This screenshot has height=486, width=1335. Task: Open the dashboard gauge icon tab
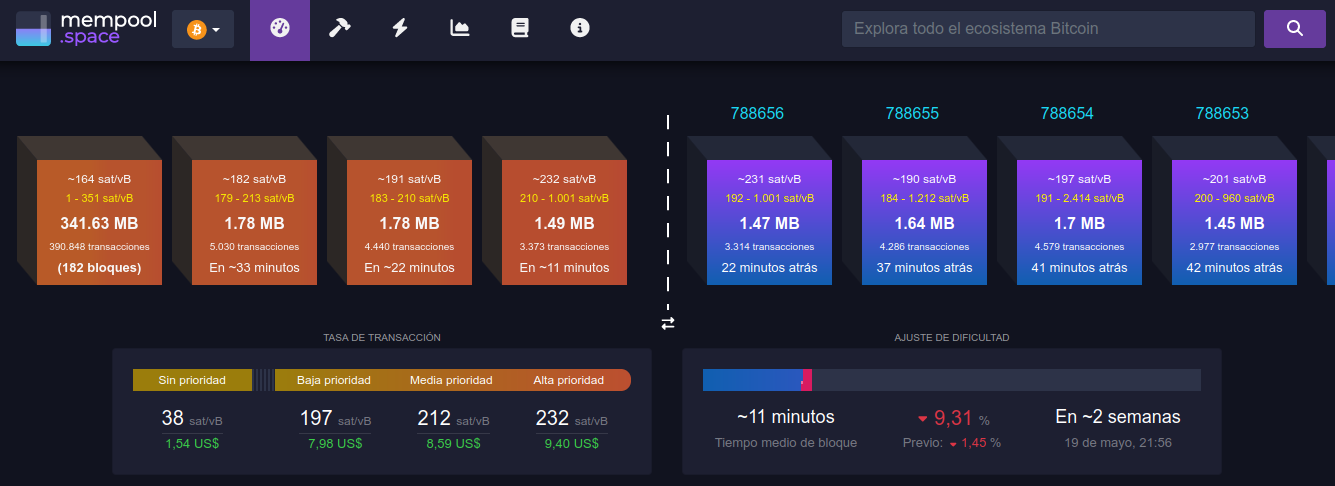280,30
